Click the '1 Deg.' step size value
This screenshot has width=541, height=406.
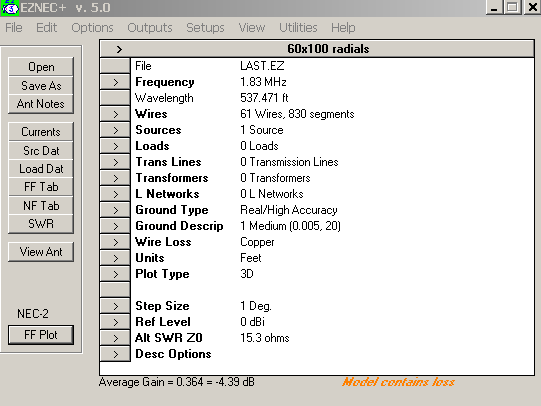[256, 306]
